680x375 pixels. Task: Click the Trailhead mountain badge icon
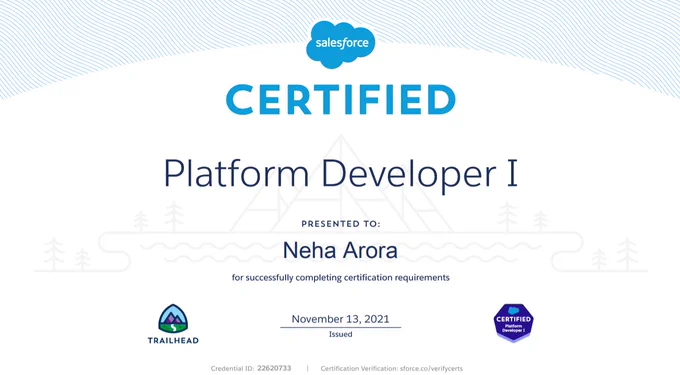tap(173, 319)
